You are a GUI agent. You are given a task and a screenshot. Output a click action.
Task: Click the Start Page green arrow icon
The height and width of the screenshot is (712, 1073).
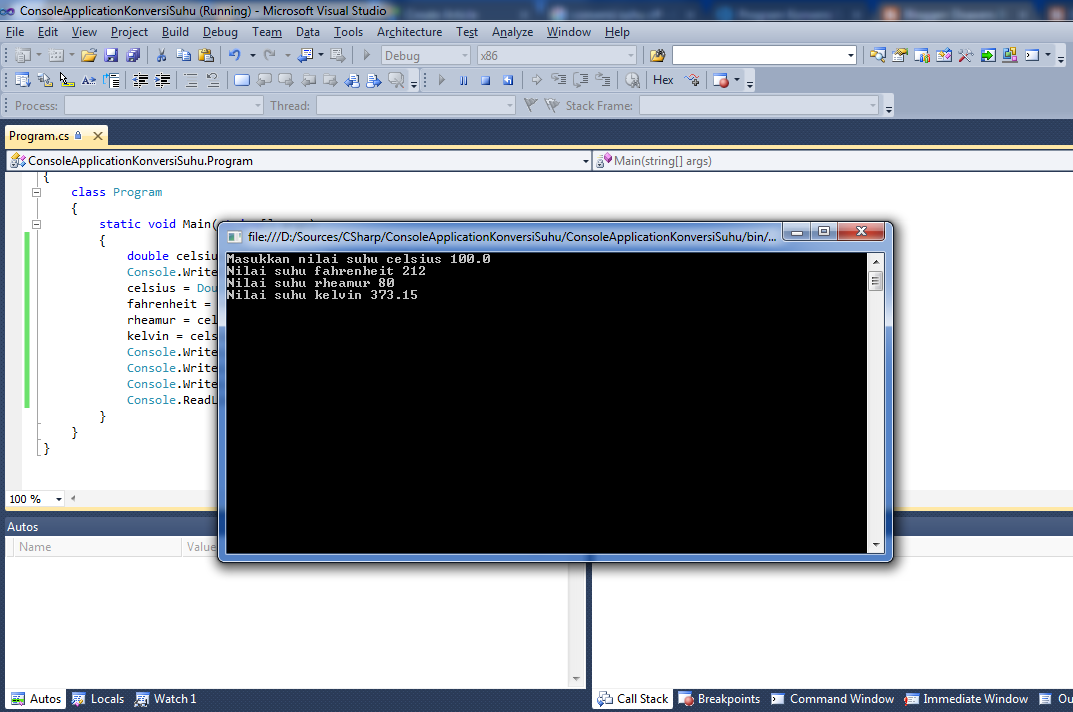pyautogui.click(x=987, y=55)
